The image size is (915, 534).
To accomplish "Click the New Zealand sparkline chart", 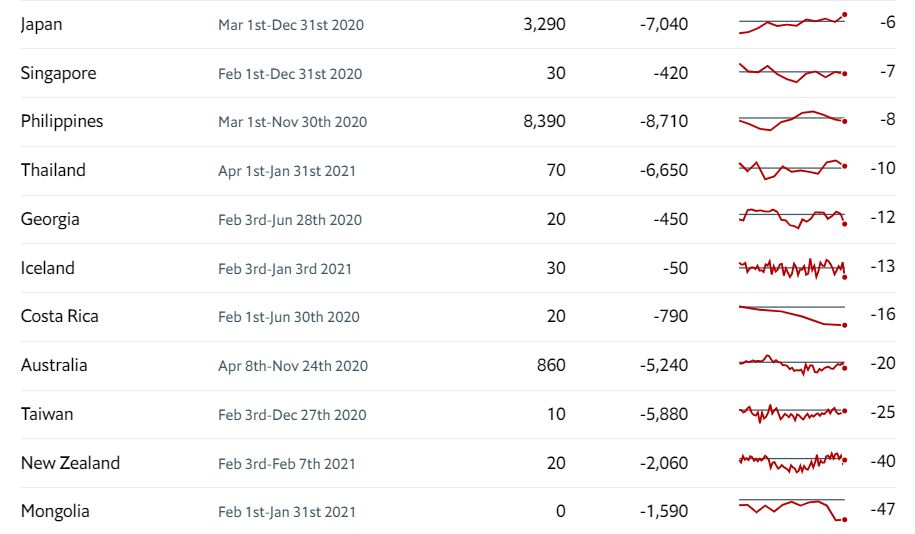I will click(792, 462).
